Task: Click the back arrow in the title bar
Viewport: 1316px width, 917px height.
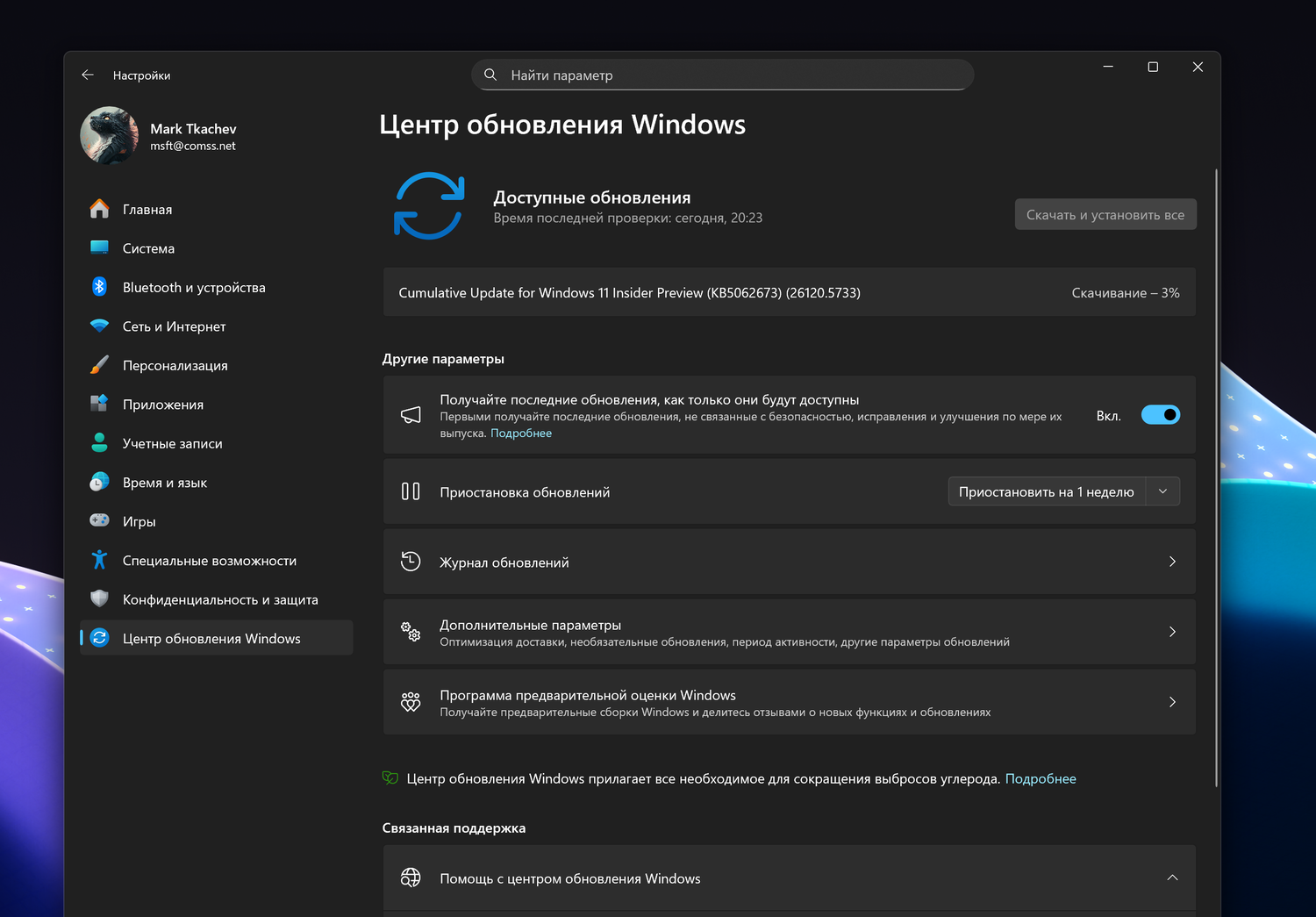Action: (x=88, y=75)
